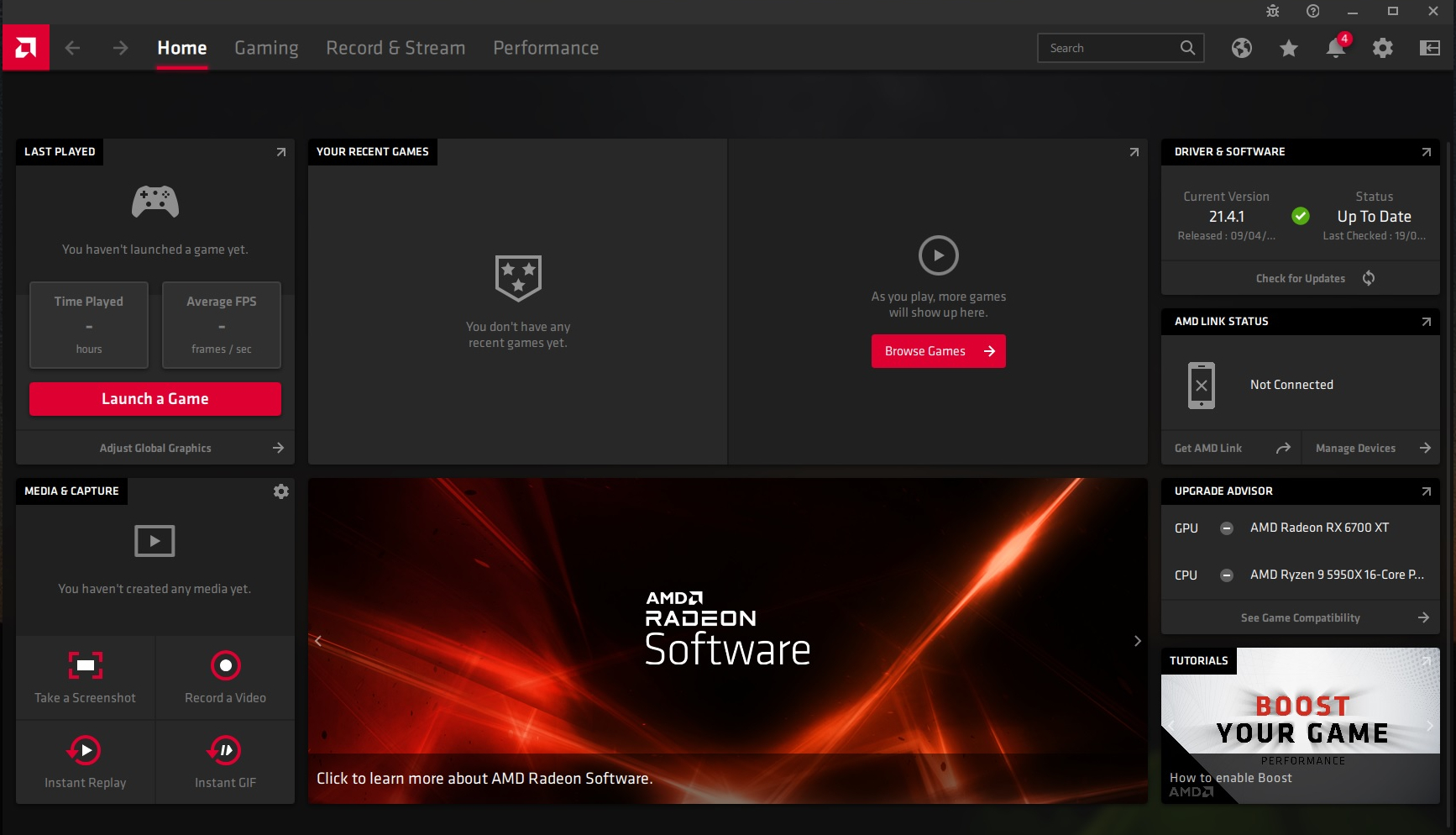
Task: Open Adjust Global Graphics
Action: coord(155,448)
